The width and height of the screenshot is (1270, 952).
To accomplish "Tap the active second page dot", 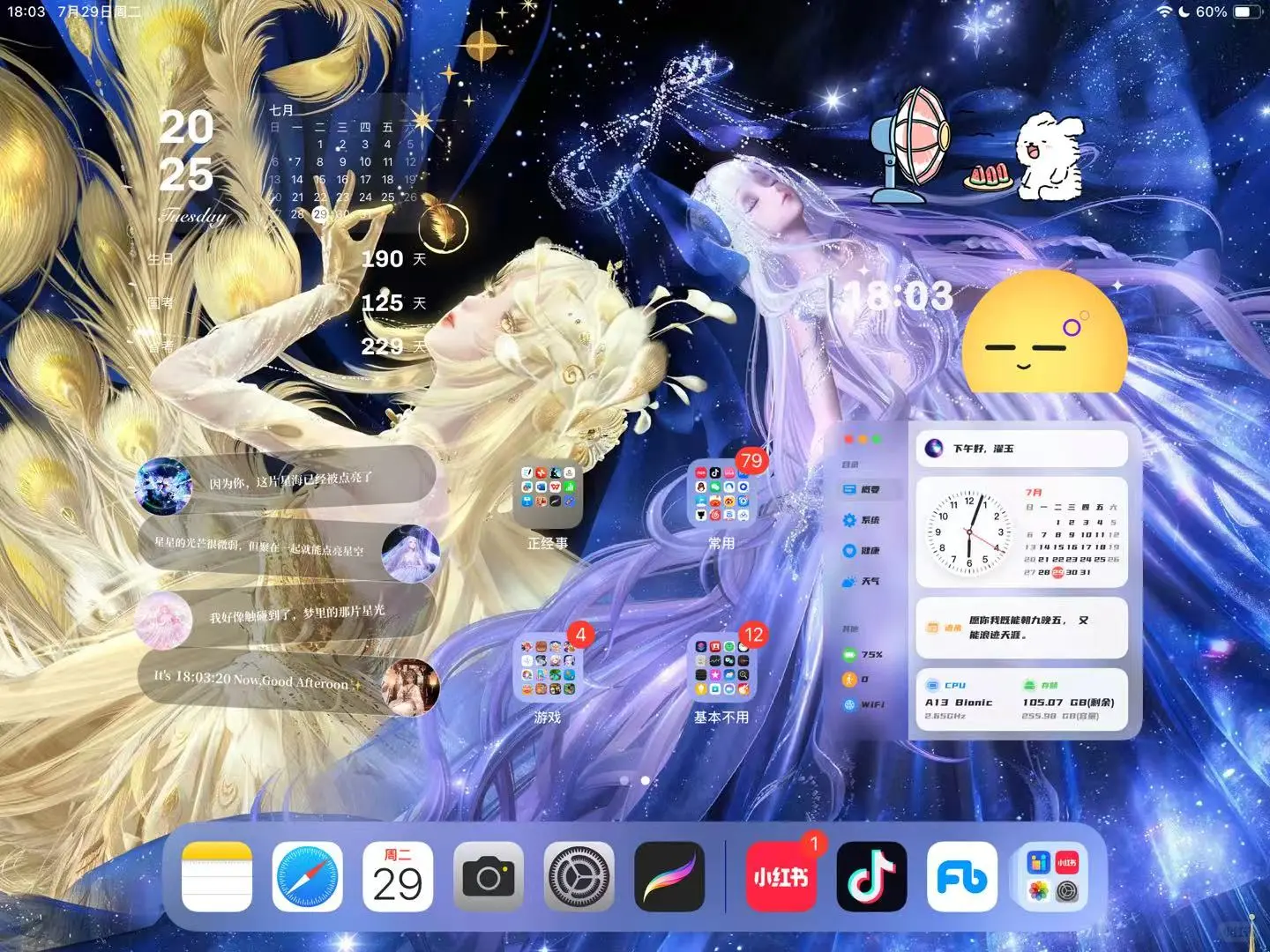I will pos(646,780).
